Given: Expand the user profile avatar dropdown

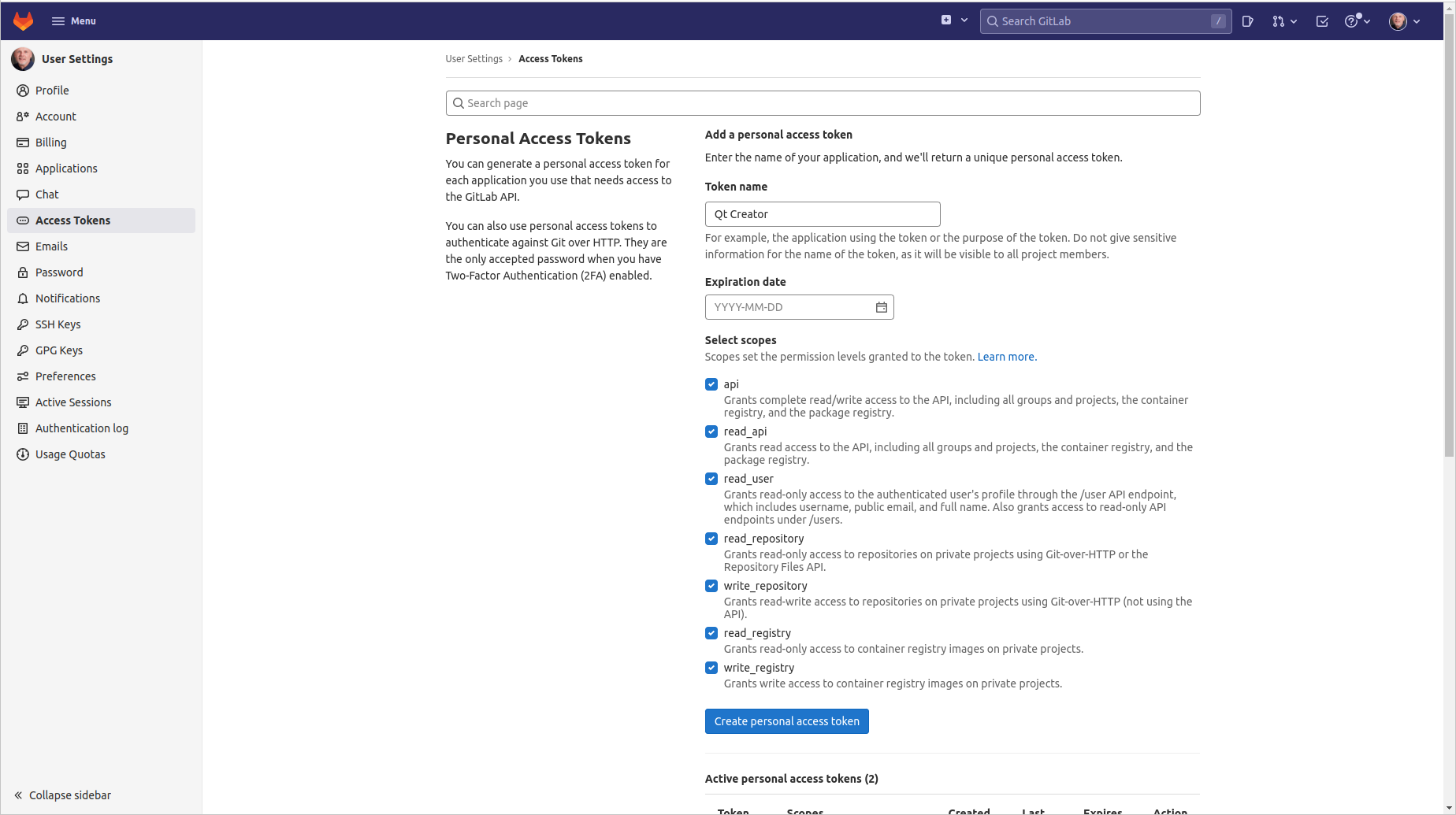Looking at the screenshot, I should coord(1405,21).
